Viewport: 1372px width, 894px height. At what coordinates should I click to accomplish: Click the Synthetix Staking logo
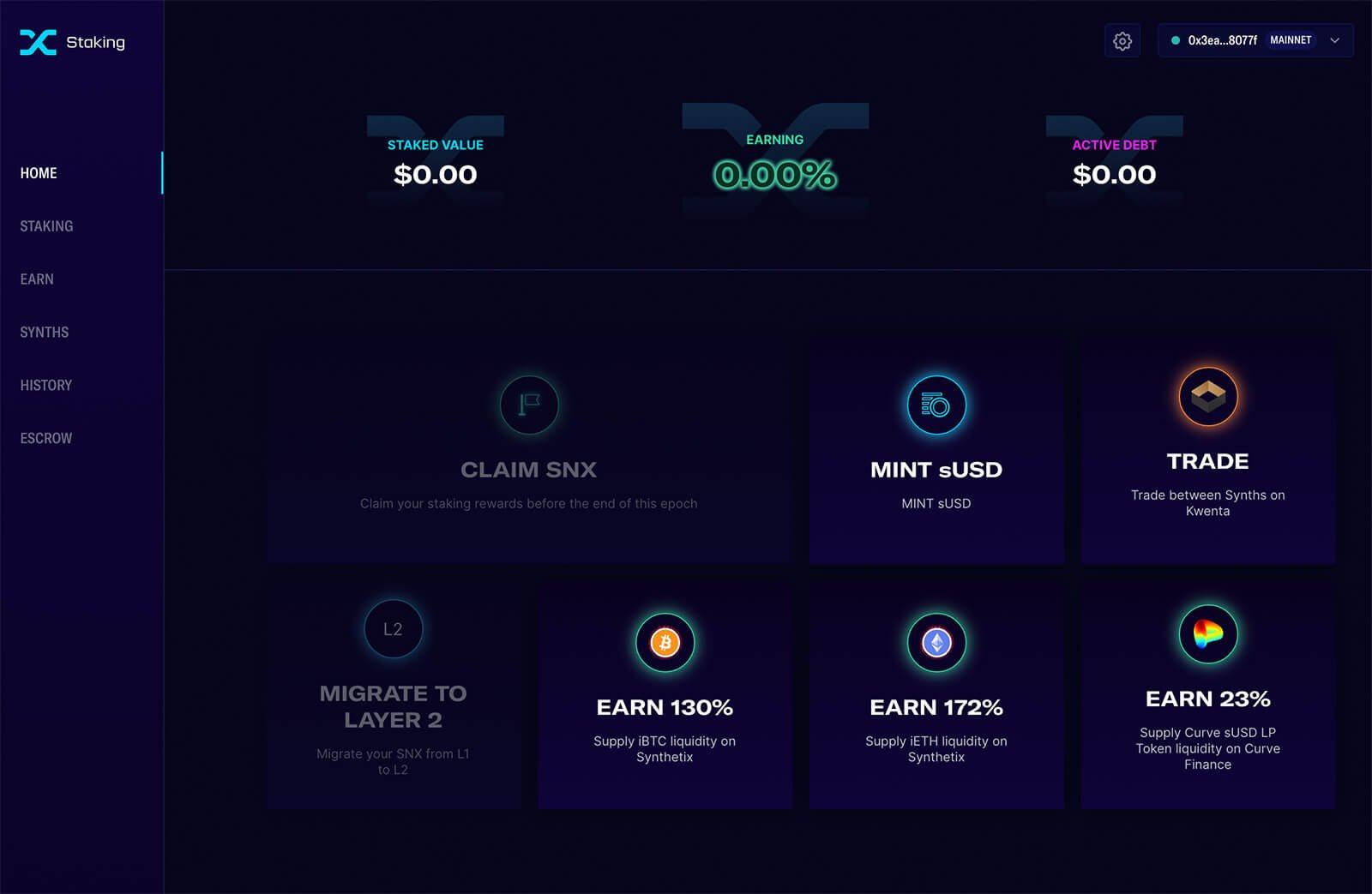71,42
